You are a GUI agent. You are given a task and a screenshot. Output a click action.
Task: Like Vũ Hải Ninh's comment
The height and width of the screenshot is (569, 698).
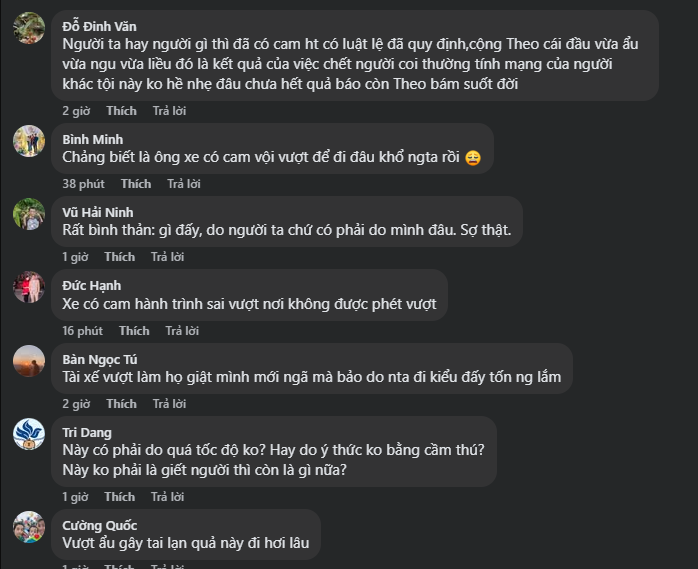119,257
